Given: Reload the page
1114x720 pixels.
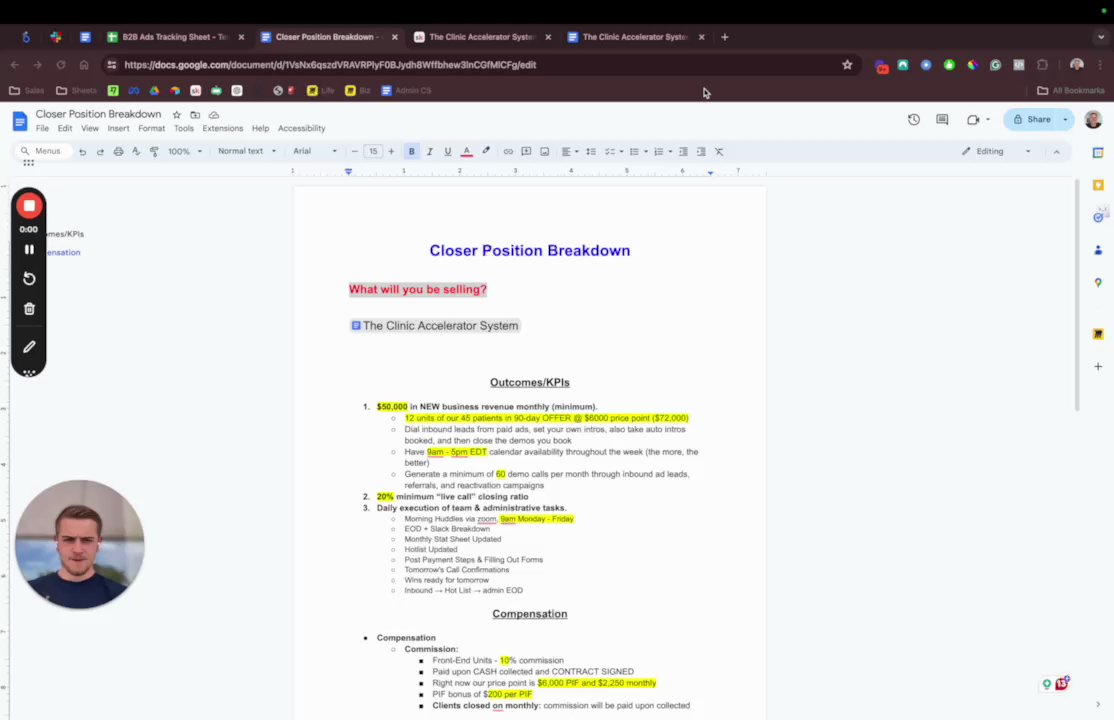Looking at the screenshot, I should coord(61,65).
